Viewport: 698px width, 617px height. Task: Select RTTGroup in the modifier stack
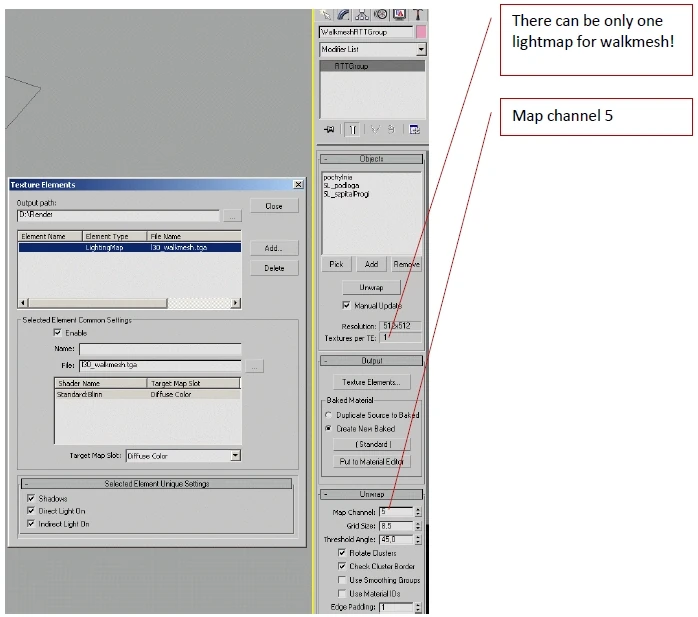372,66
